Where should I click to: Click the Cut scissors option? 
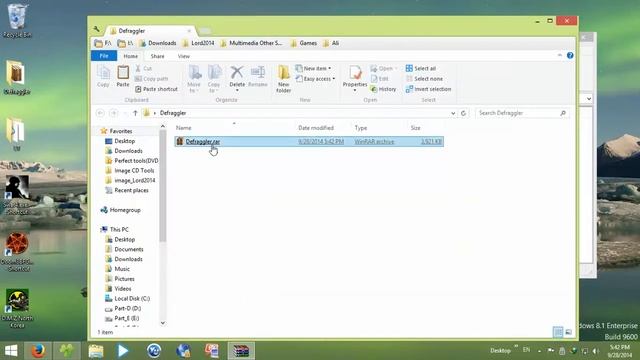coord(143,68)
